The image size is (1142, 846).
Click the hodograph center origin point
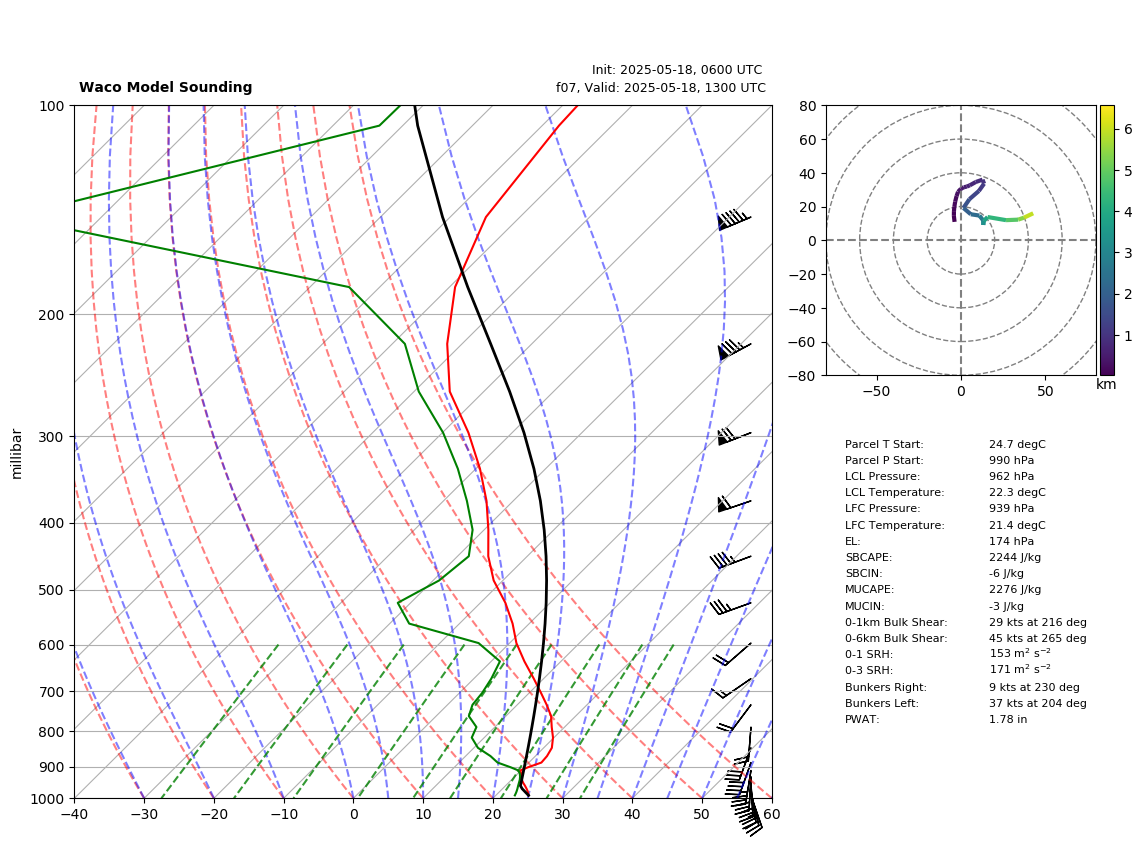pos(961,240)
